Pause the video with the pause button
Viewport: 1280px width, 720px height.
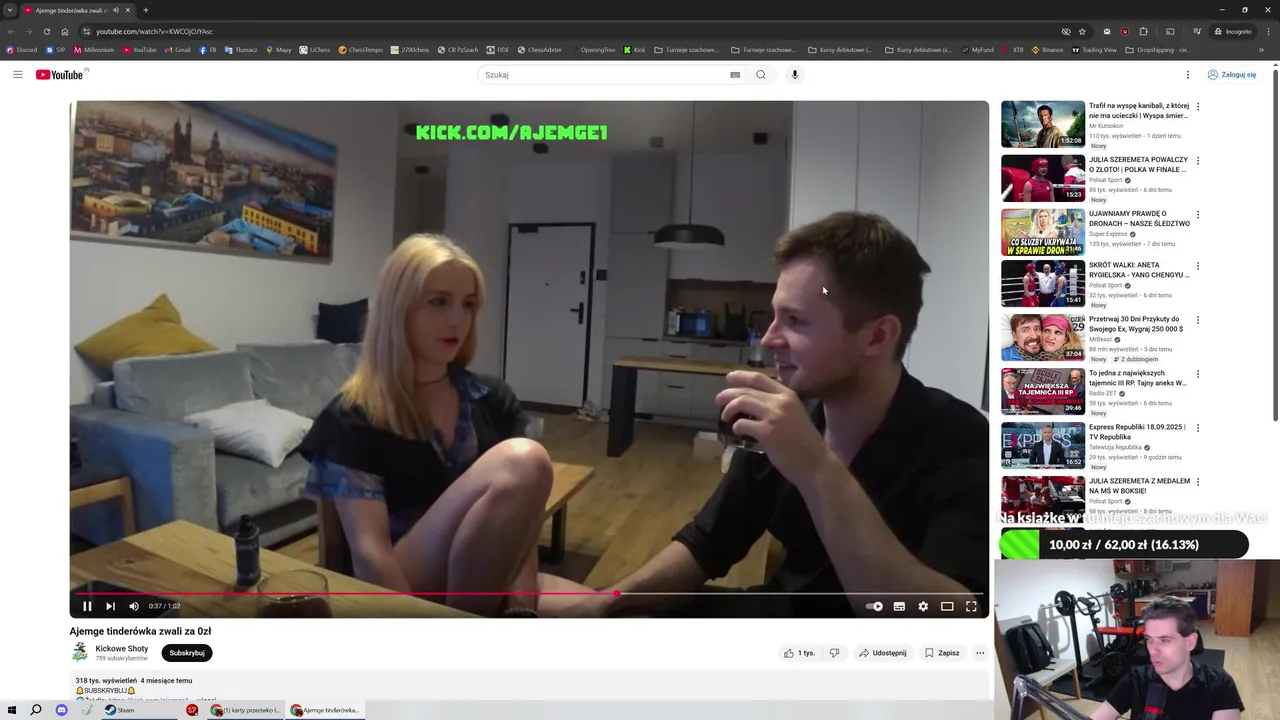[87, 606]
